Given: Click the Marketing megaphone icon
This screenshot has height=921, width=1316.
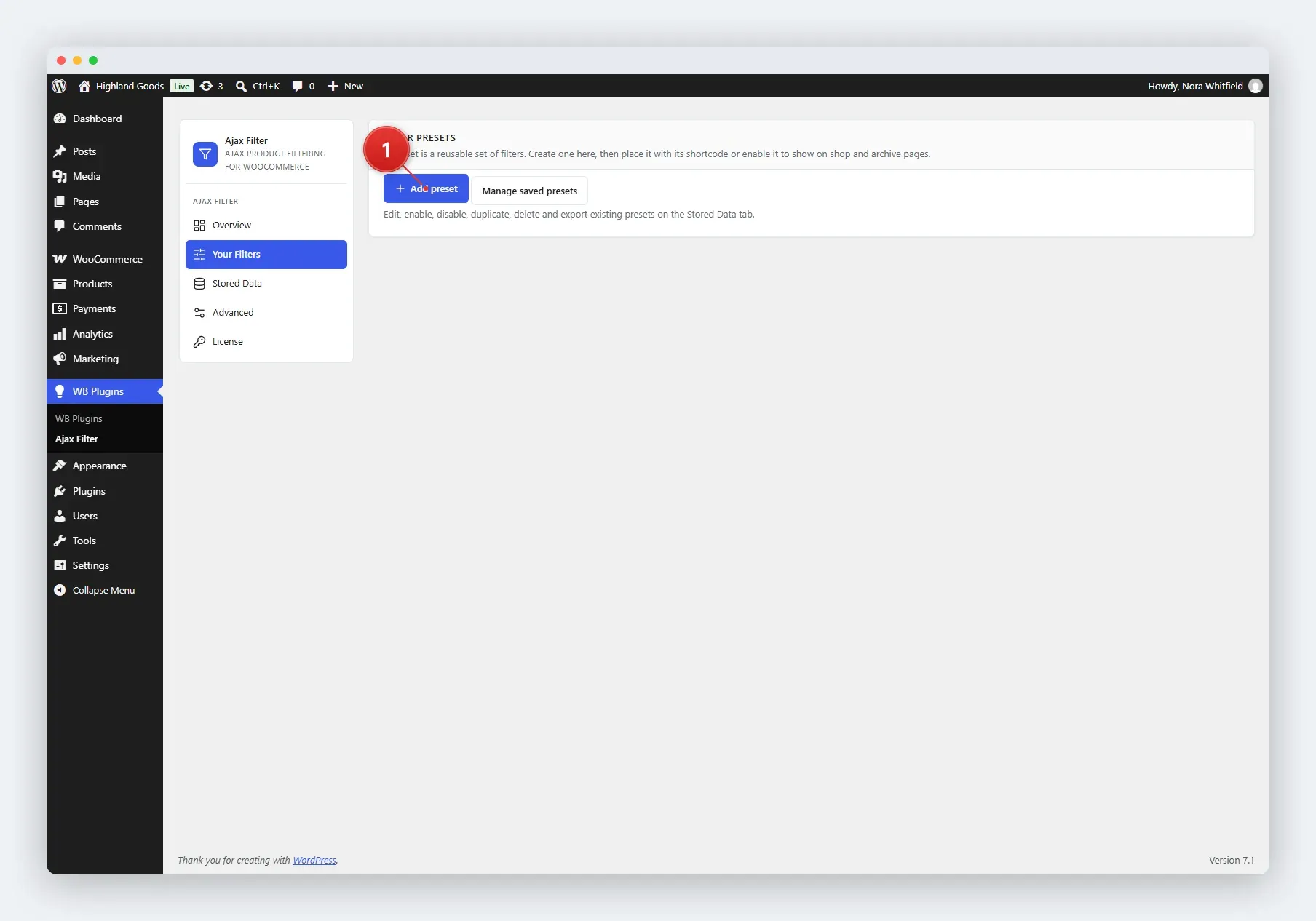Looking at the screenshot, I should click(60, 359).
